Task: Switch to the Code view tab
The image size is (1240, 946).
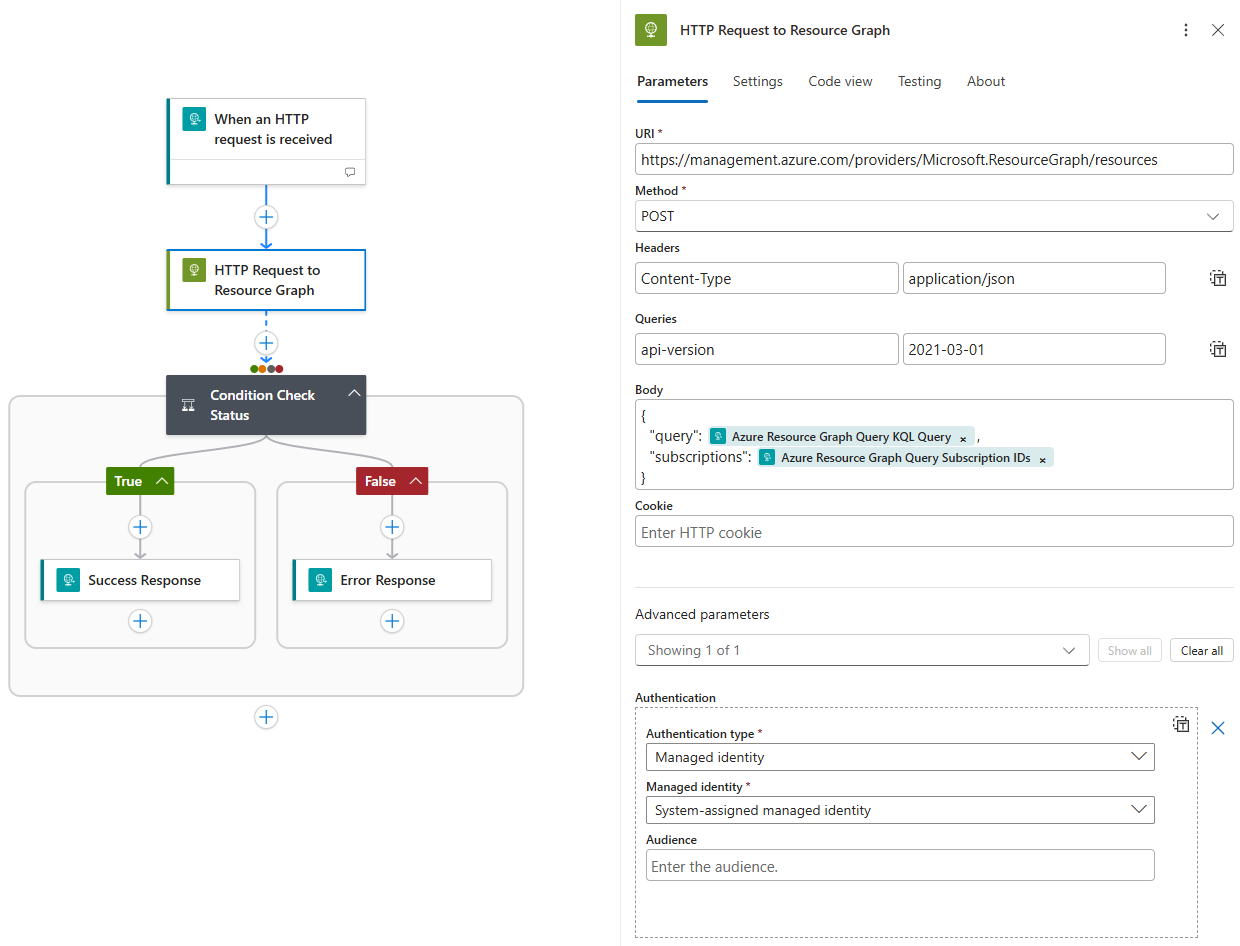Action: 840,81
